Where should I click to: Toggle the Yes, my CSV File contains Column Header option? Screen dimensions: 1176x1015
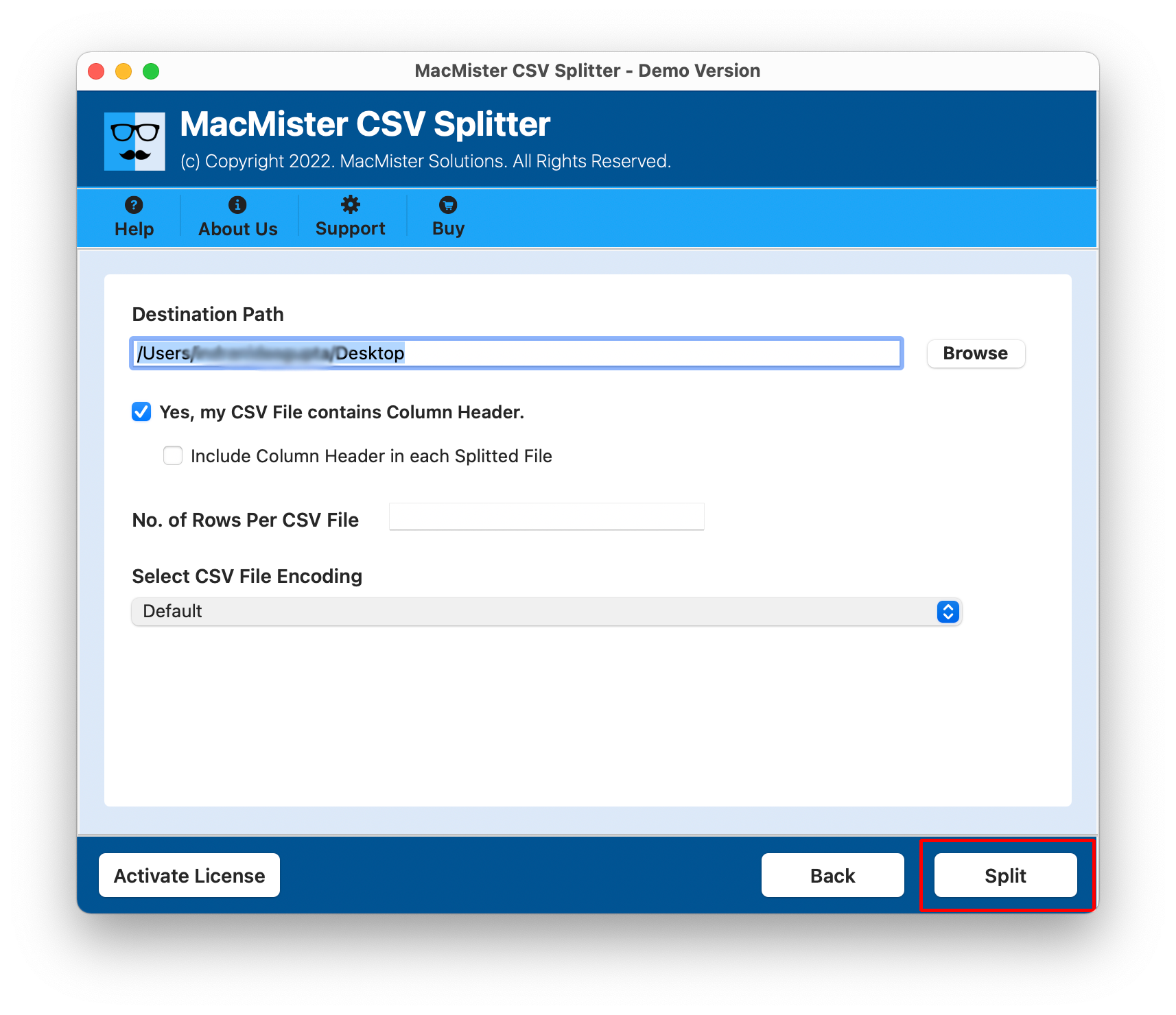[x=141, y=411]
